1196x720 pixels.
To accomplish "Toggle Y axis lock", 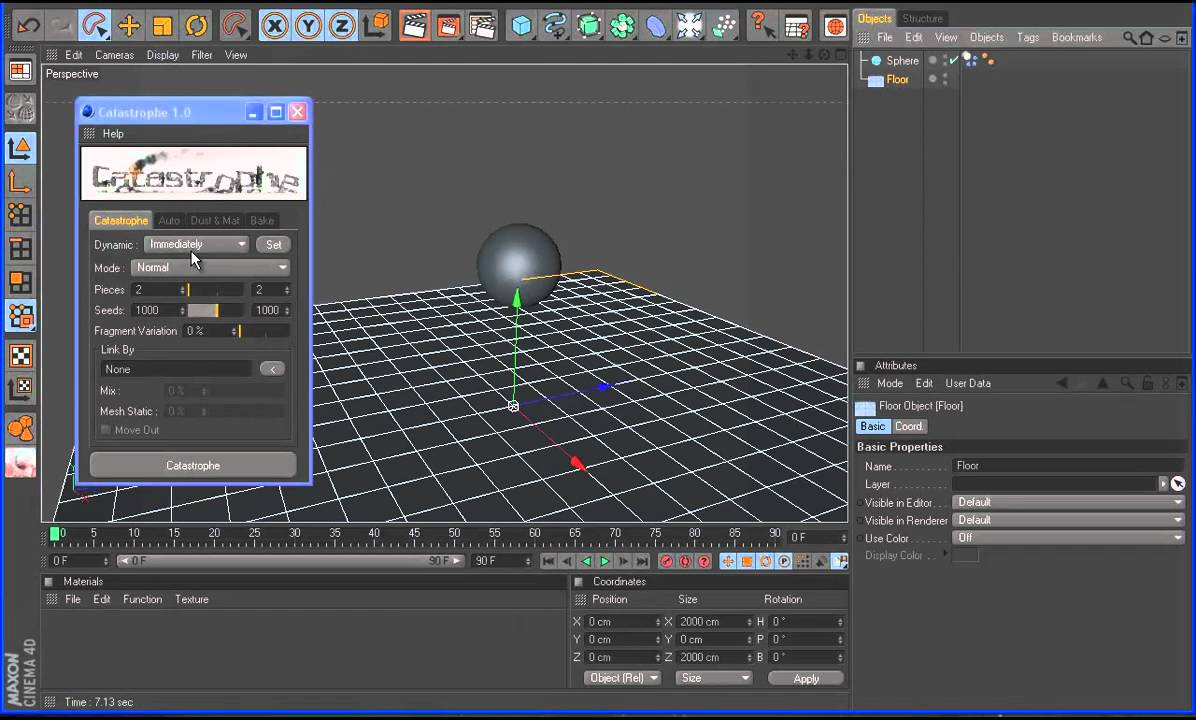I will pyautogui.click(x=308, y=27).
